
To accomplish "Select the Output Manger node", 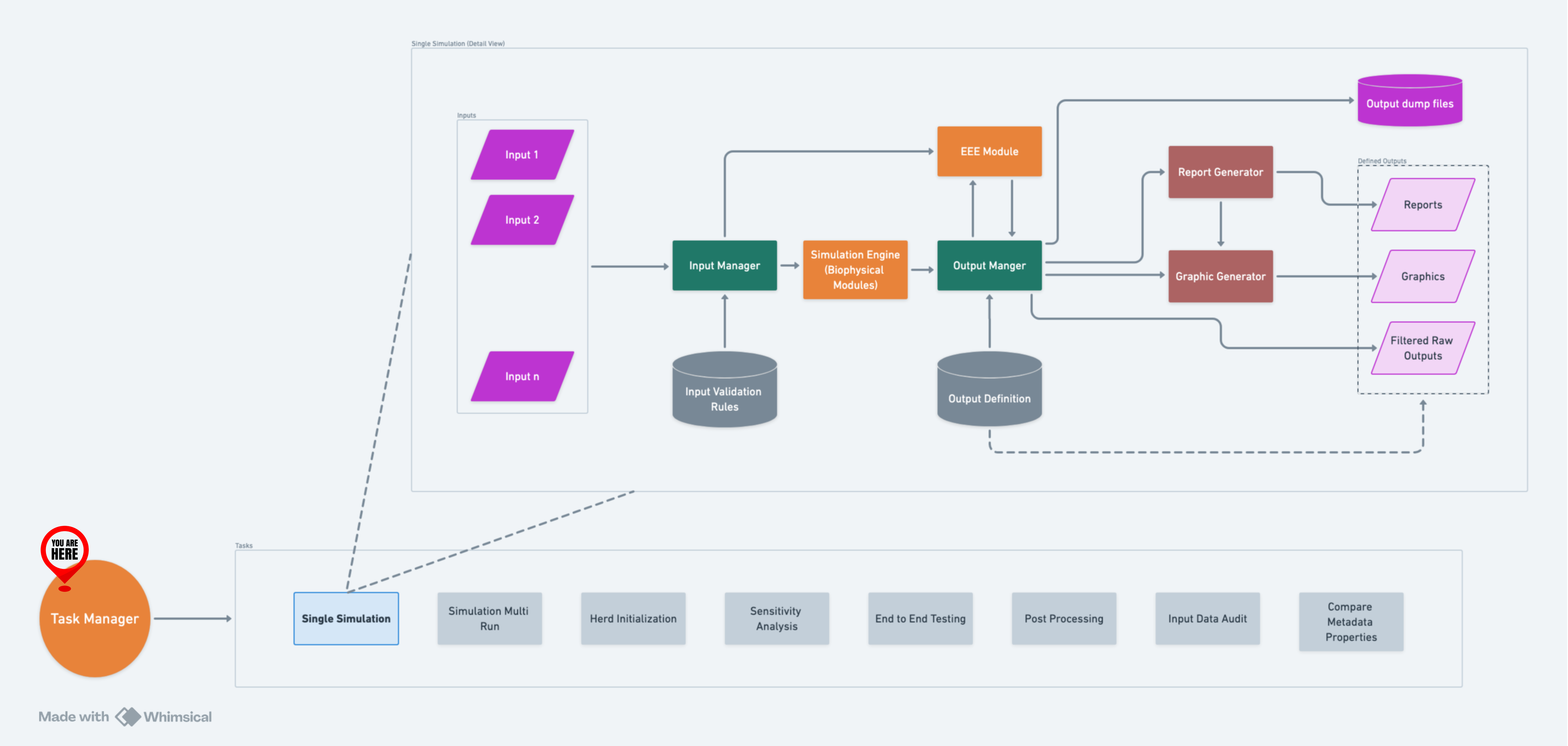I will (x=989, y=265).
